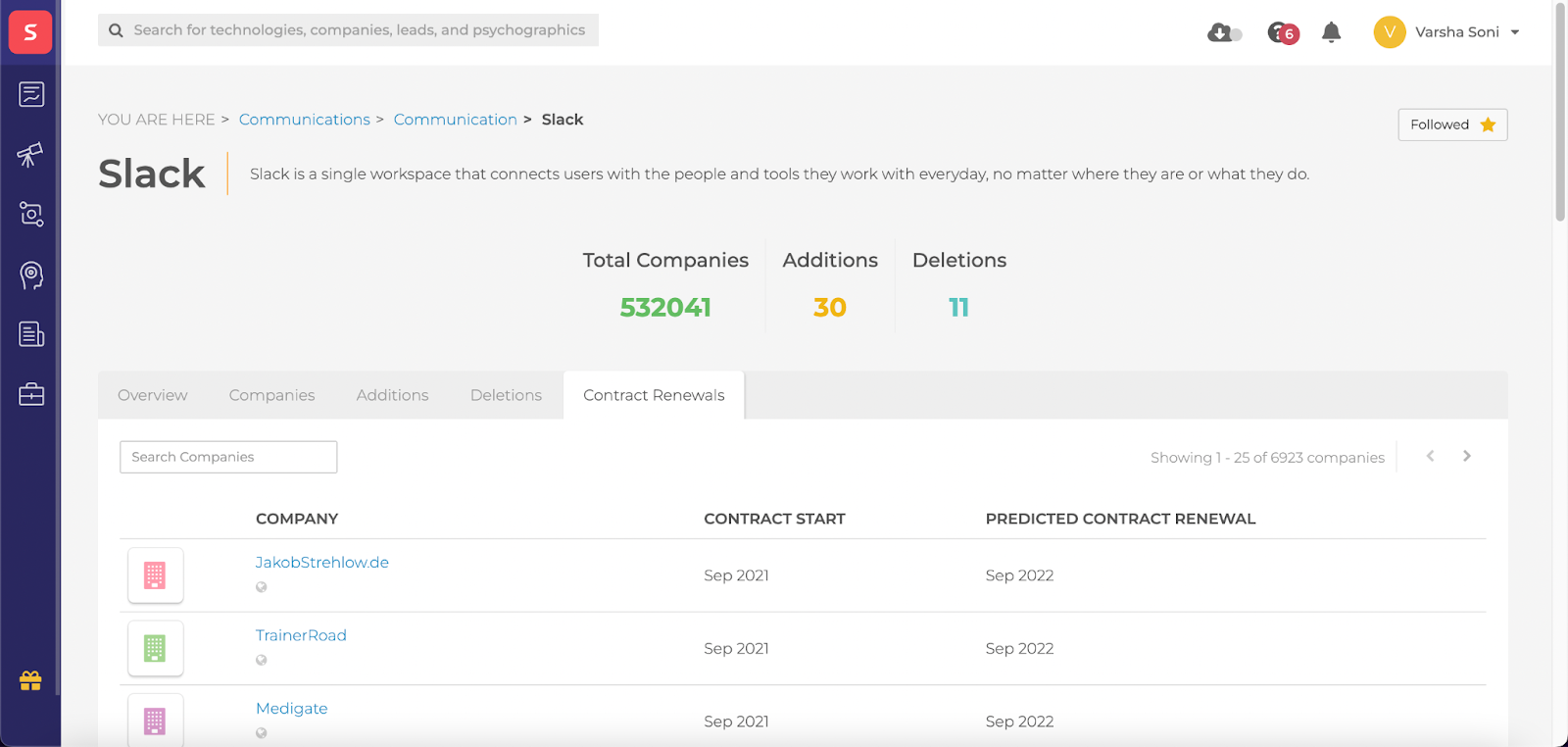Image resolution: width=1568 pixels, height=747 pixels.
Task: Click Sep 2022 in Medigate row
Action: (x=1019, y=722)
